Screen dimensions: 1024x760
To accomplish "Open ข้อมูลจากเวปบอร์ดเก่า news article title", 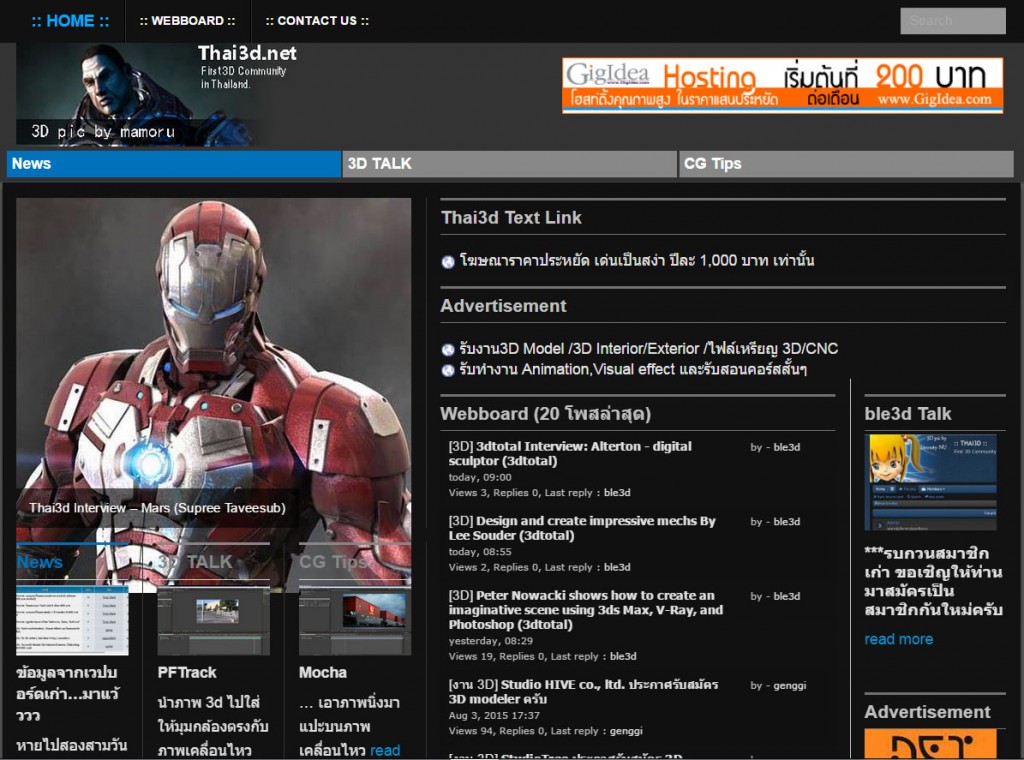I will point(67,693).
